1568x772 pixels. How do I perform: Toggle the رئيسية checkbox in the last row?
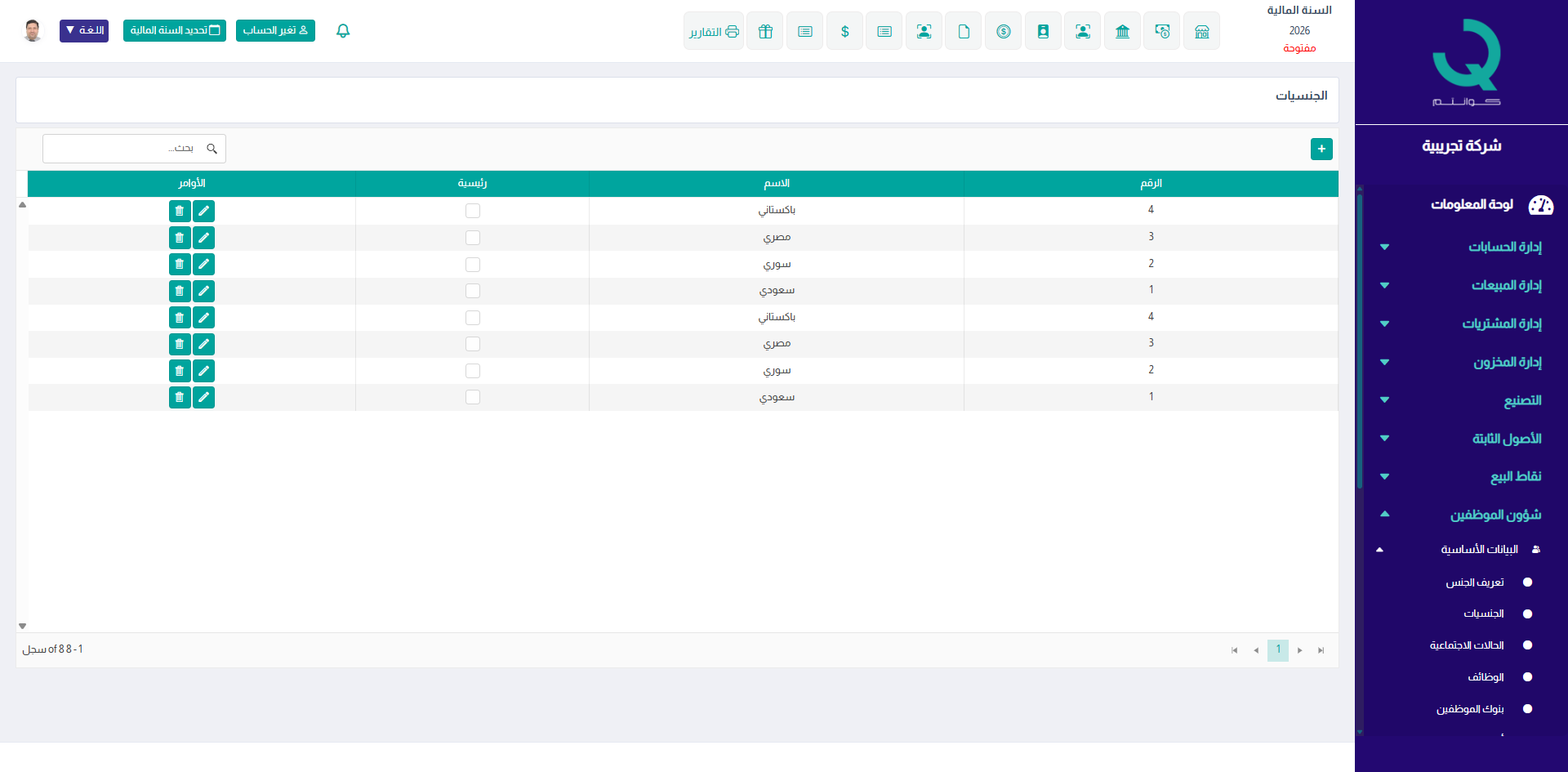472,397
